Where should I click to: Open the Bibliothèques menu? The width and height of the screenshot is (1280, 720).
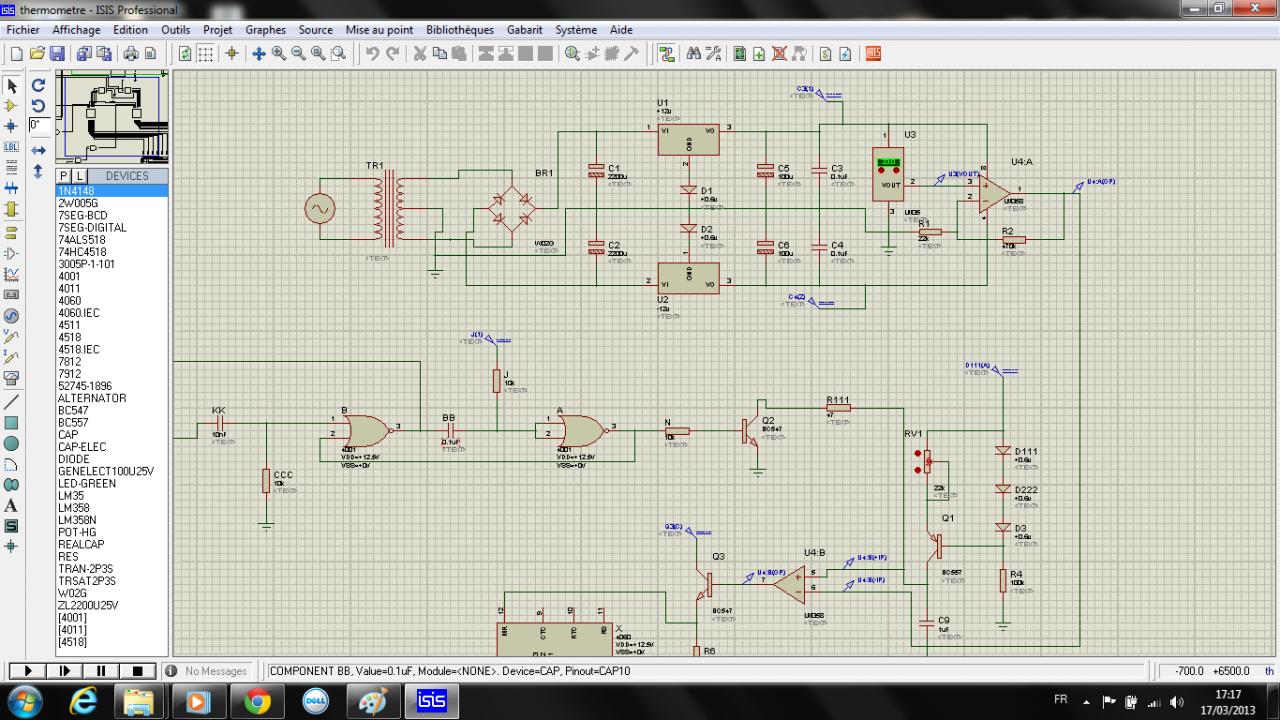tap(460, 30)
